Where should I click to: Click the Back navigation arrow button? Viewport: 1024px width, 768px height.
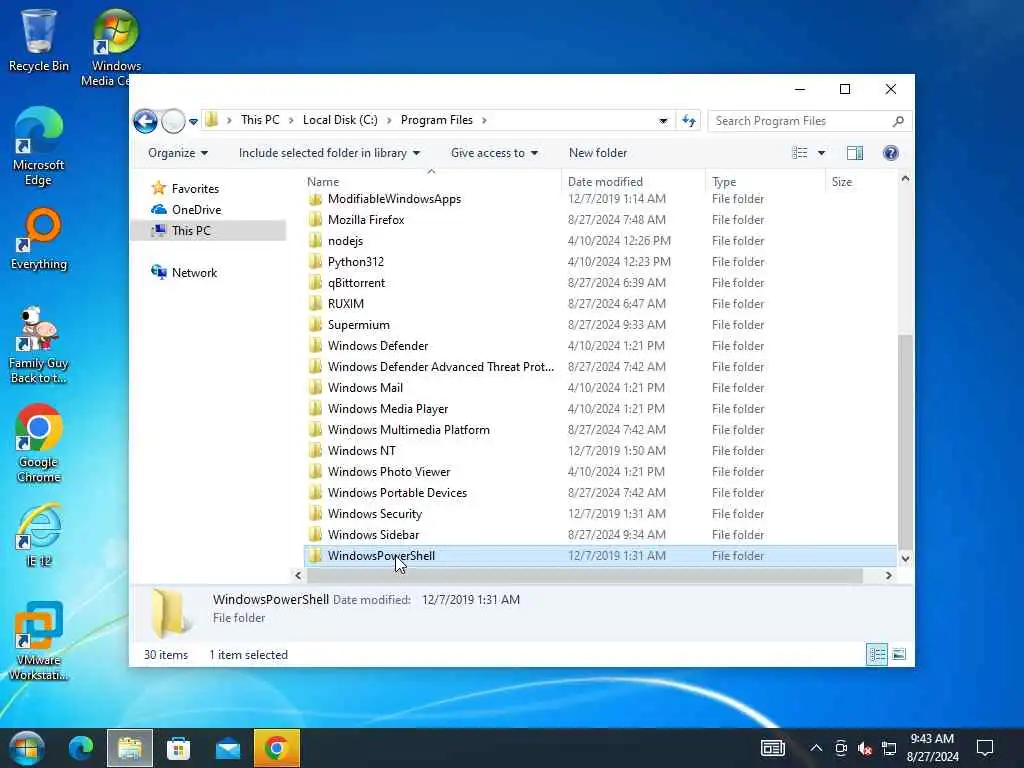[145, 121]
